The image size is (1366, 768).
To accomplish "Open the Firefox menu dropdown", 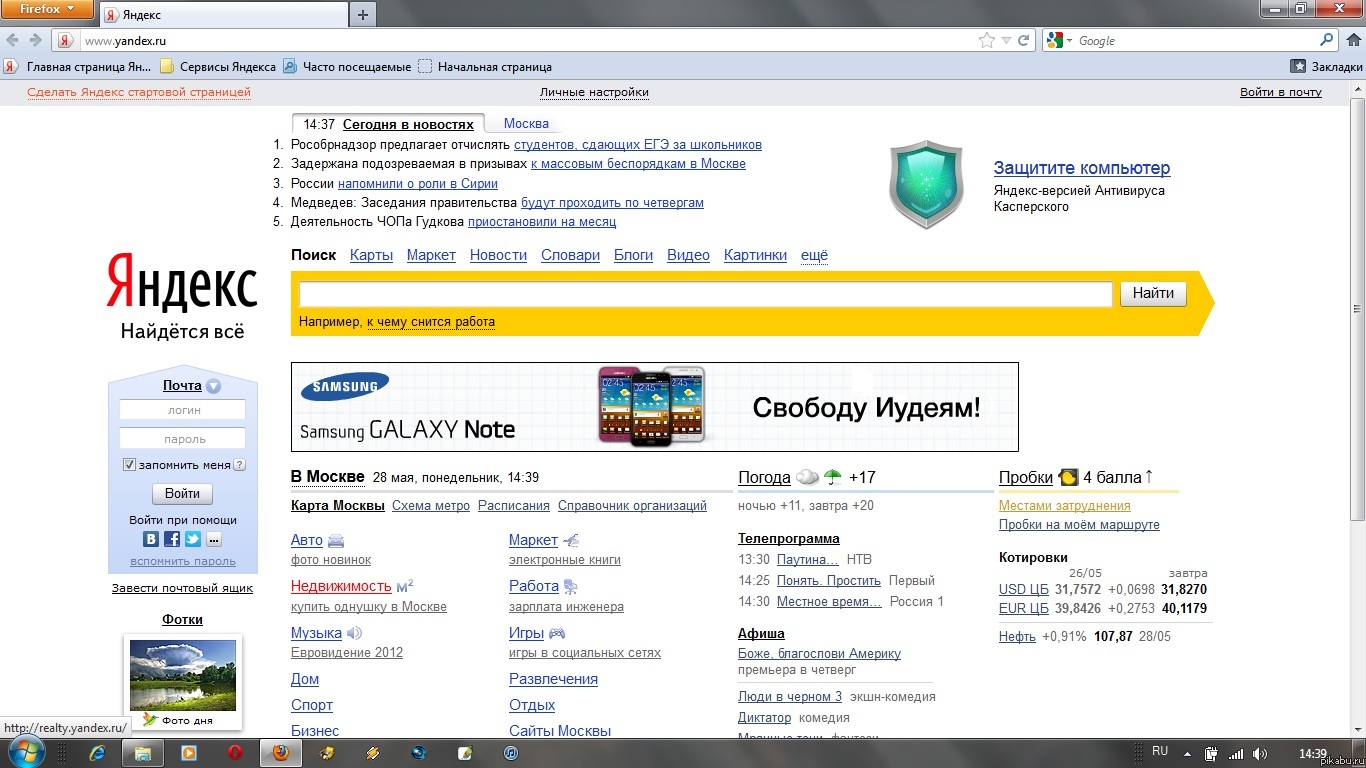I will click(48, 9).
